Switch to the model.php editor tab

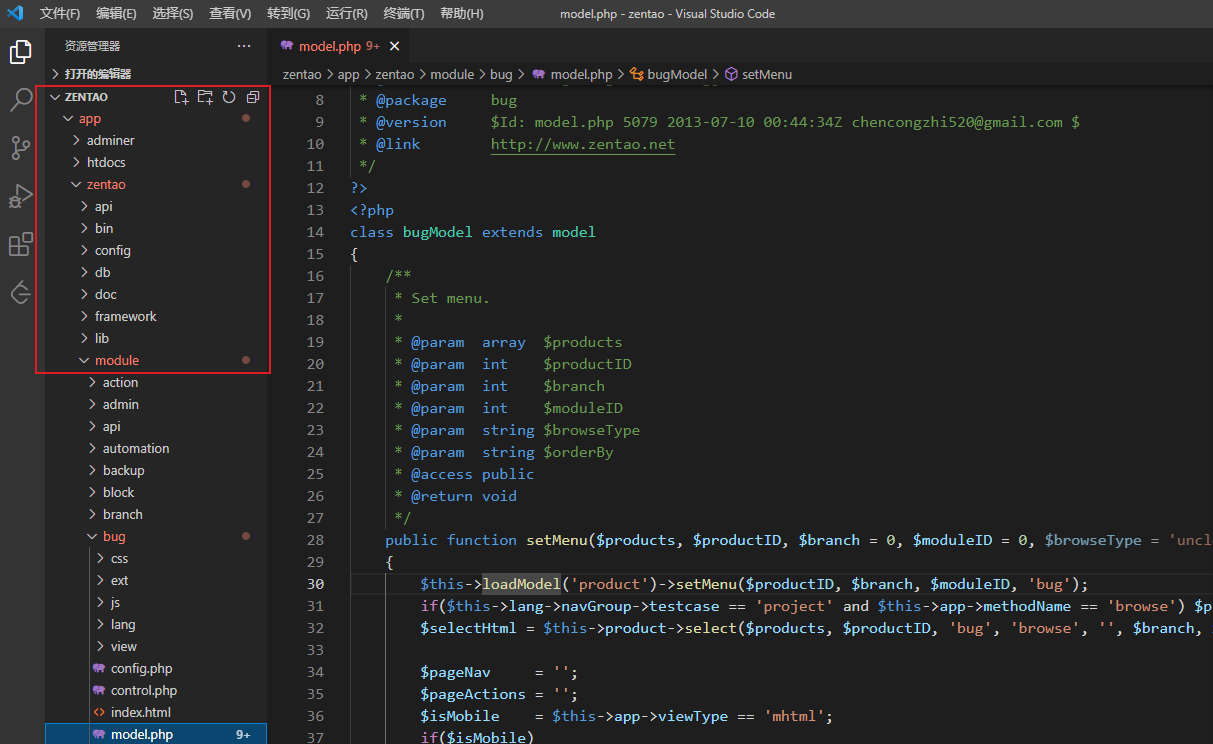point(339,46)
